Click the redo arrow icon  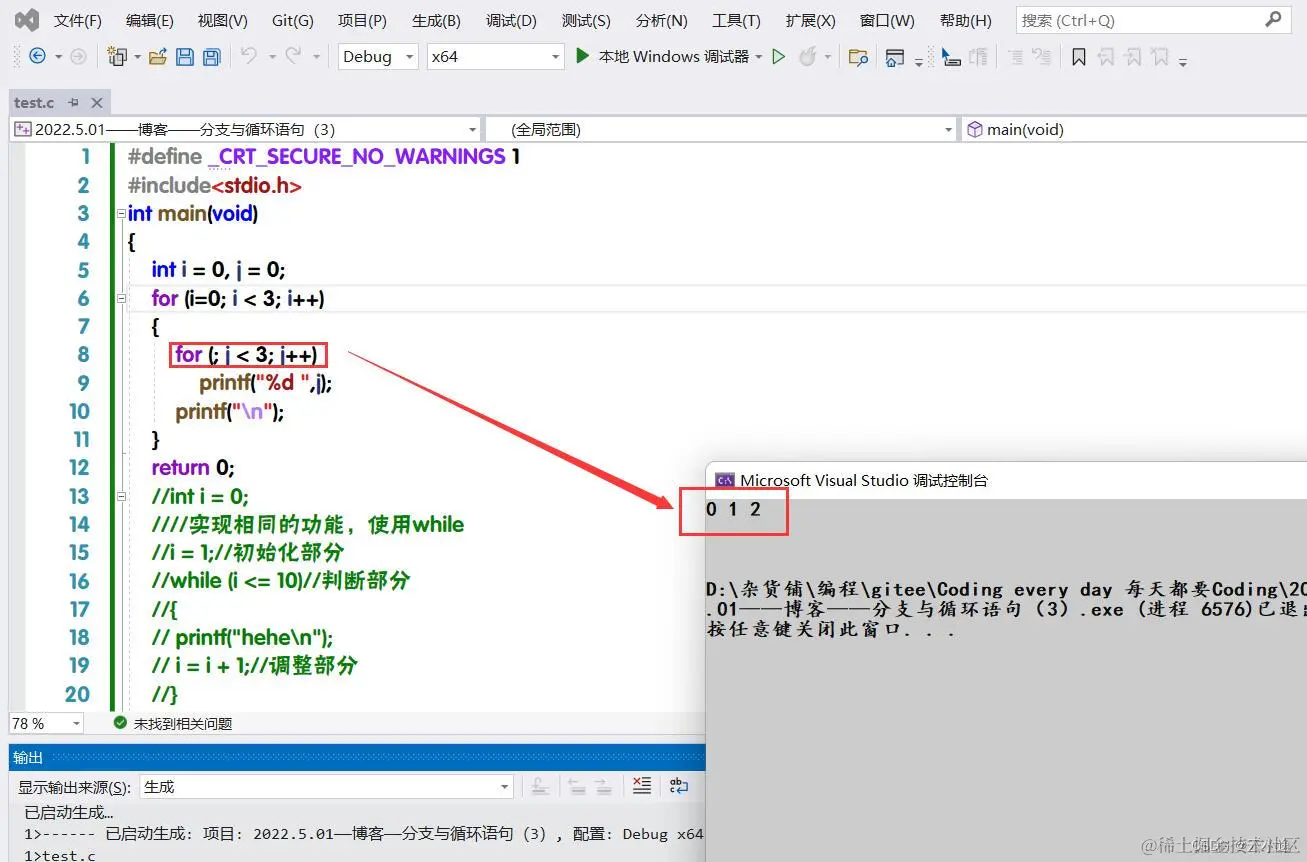pos(293,56)
